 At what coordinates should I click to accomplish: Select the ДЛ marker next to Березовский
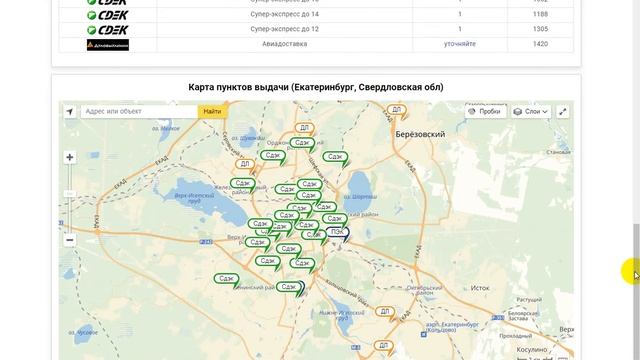[397, 110]
